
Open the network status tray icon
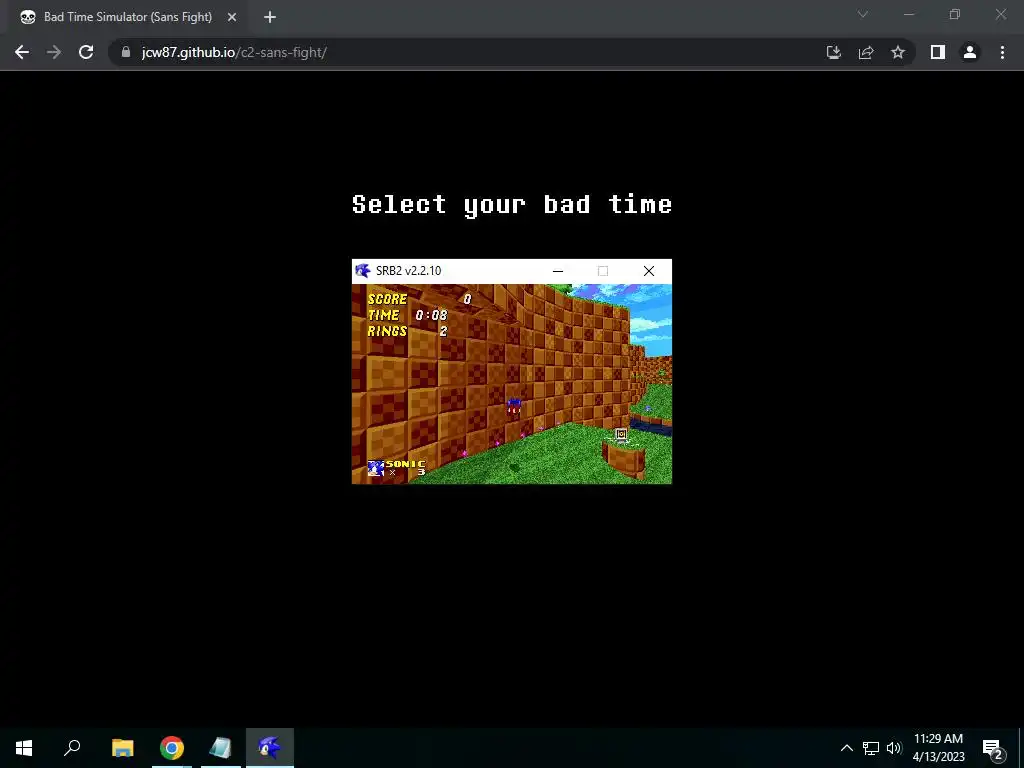pyautogui.click(x=871, y=748)
